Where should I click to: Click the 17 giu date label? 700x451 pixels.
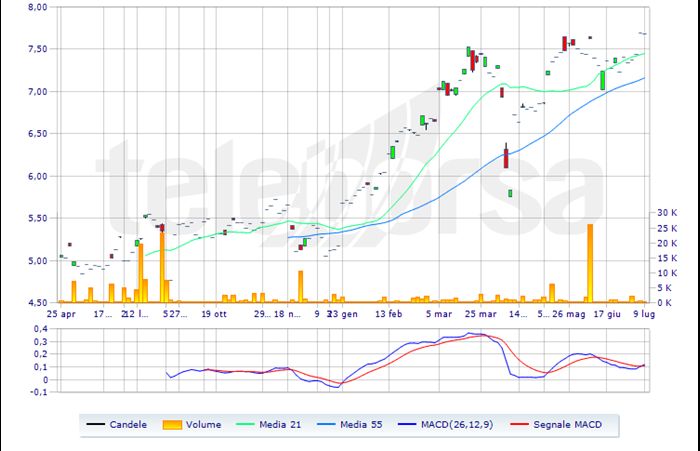click(x=607, y=314)
